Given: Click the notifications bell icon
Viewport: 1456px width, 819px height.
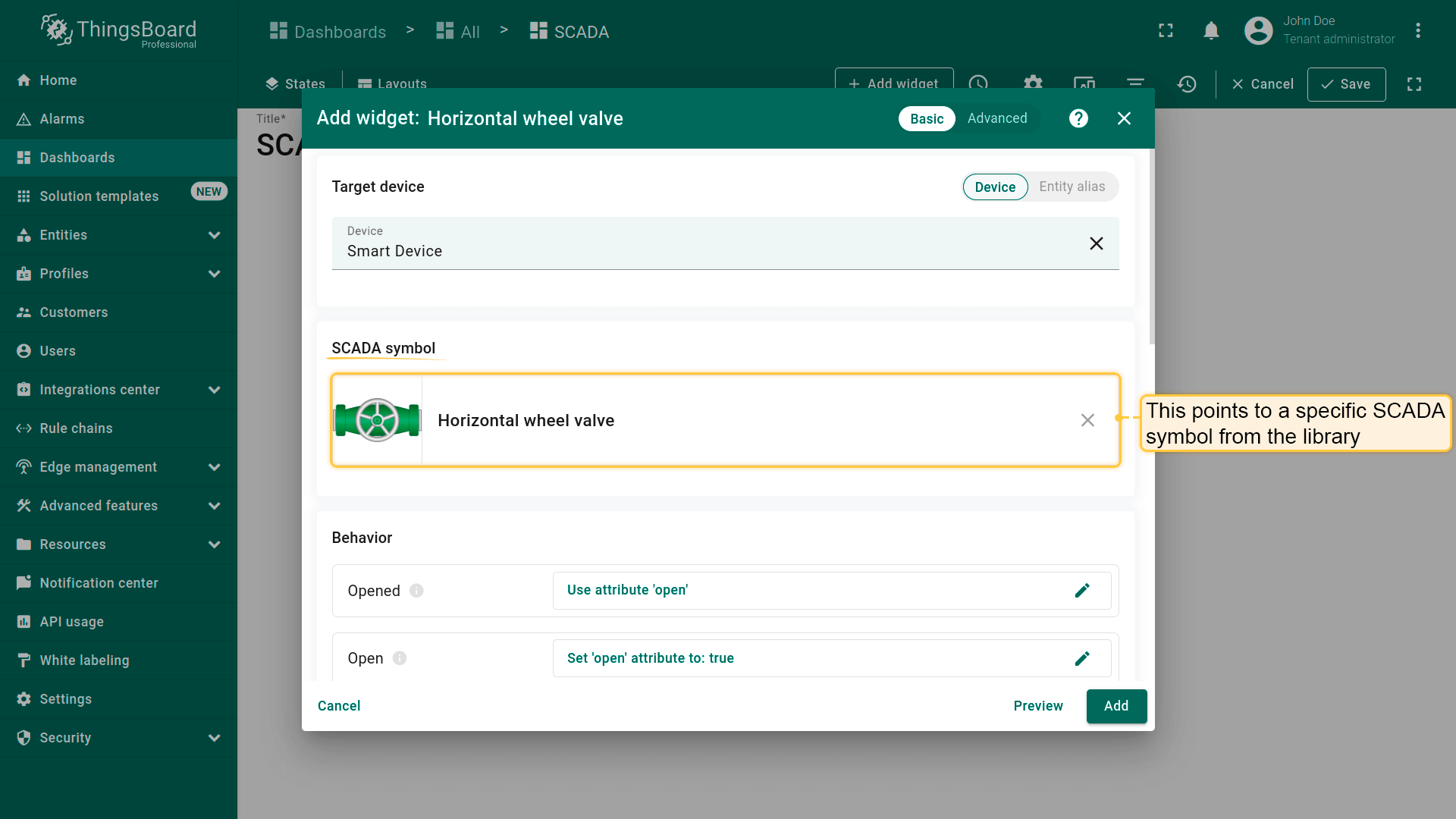Looking at the screenshot, I should (1211, 31).
